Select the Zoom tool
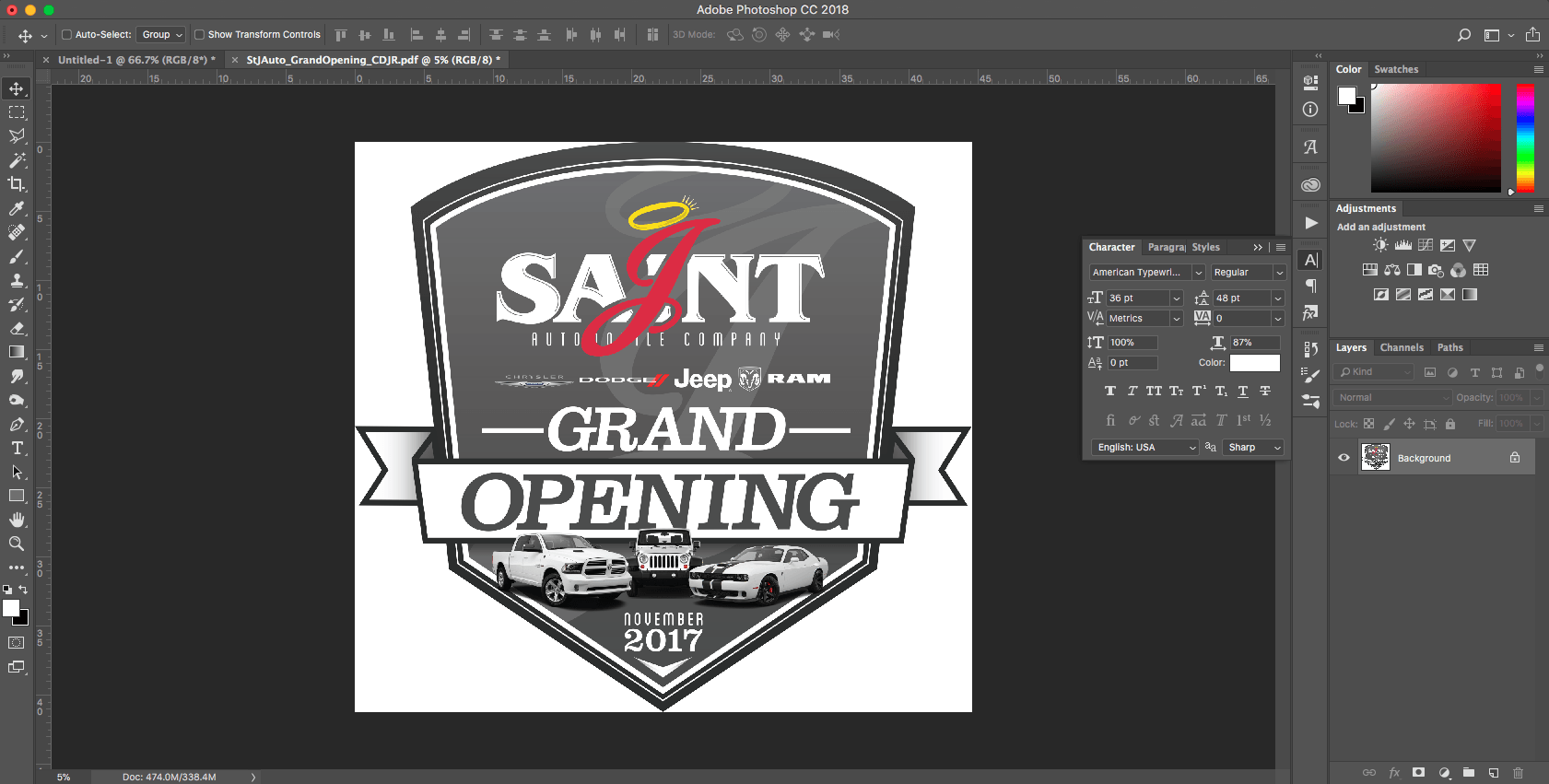The height and width of the screenshot is (784, 1549). [17, 544]
